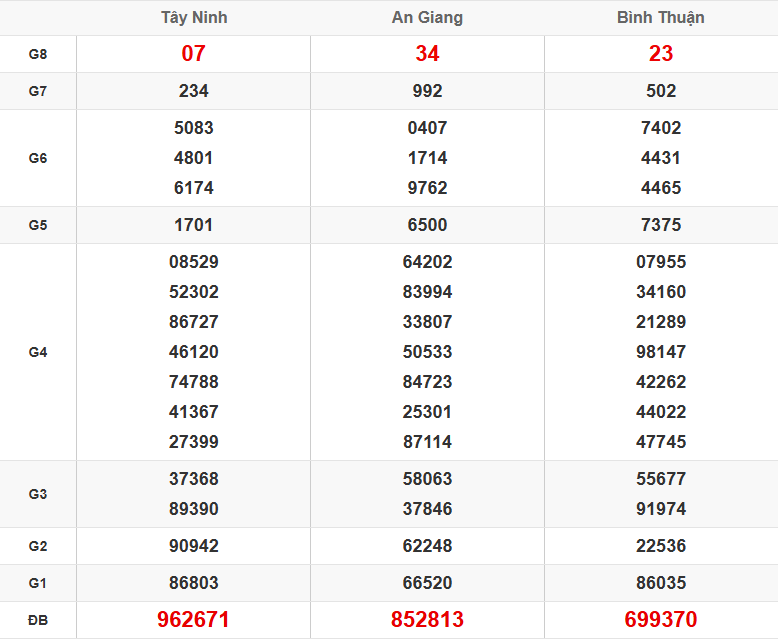
Task: Click Tây Ninh G8 red number 07
Action: point(193,54)
